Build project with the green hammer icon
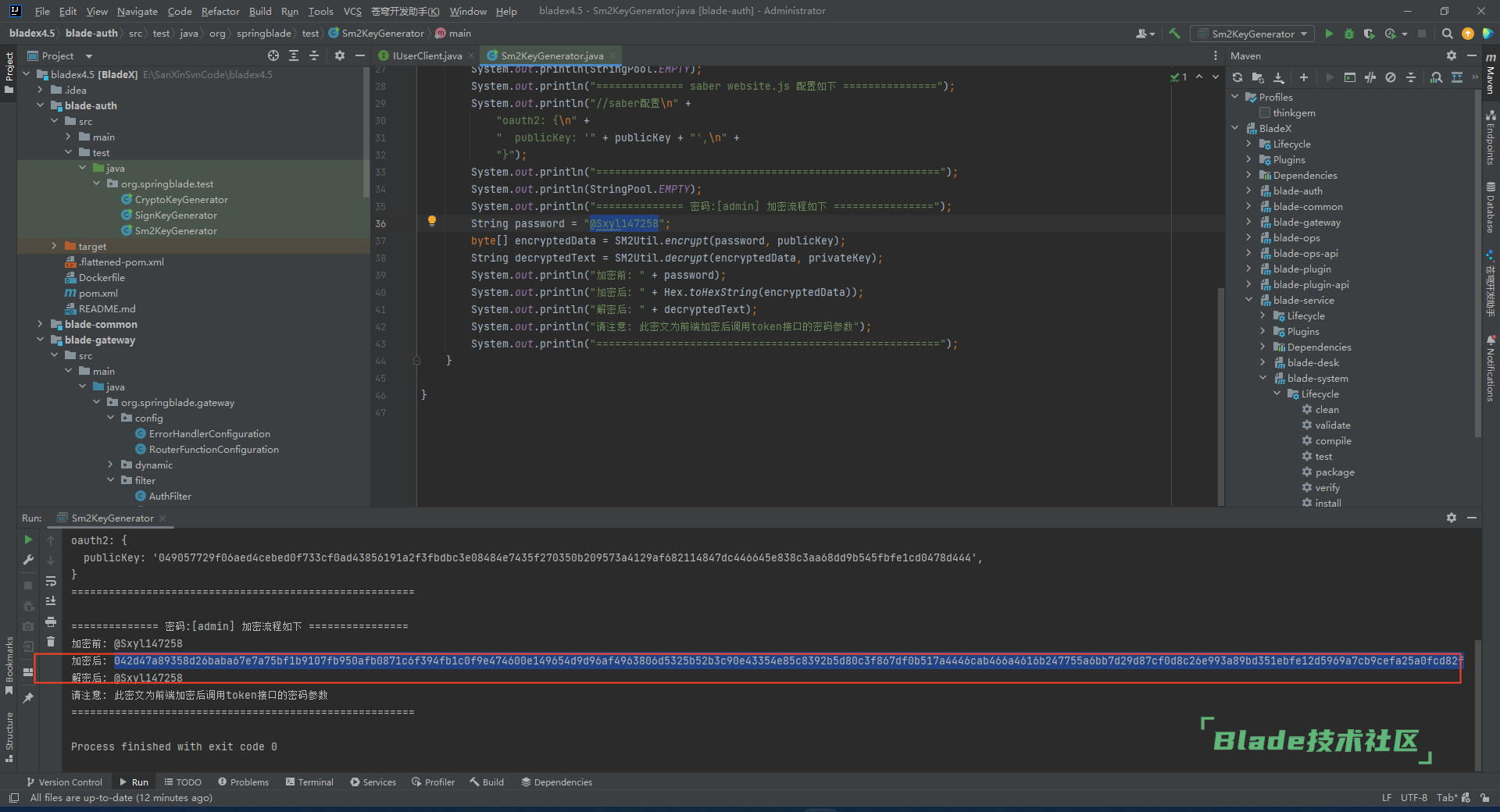1500x812 pixels. tap(1174, 34)
